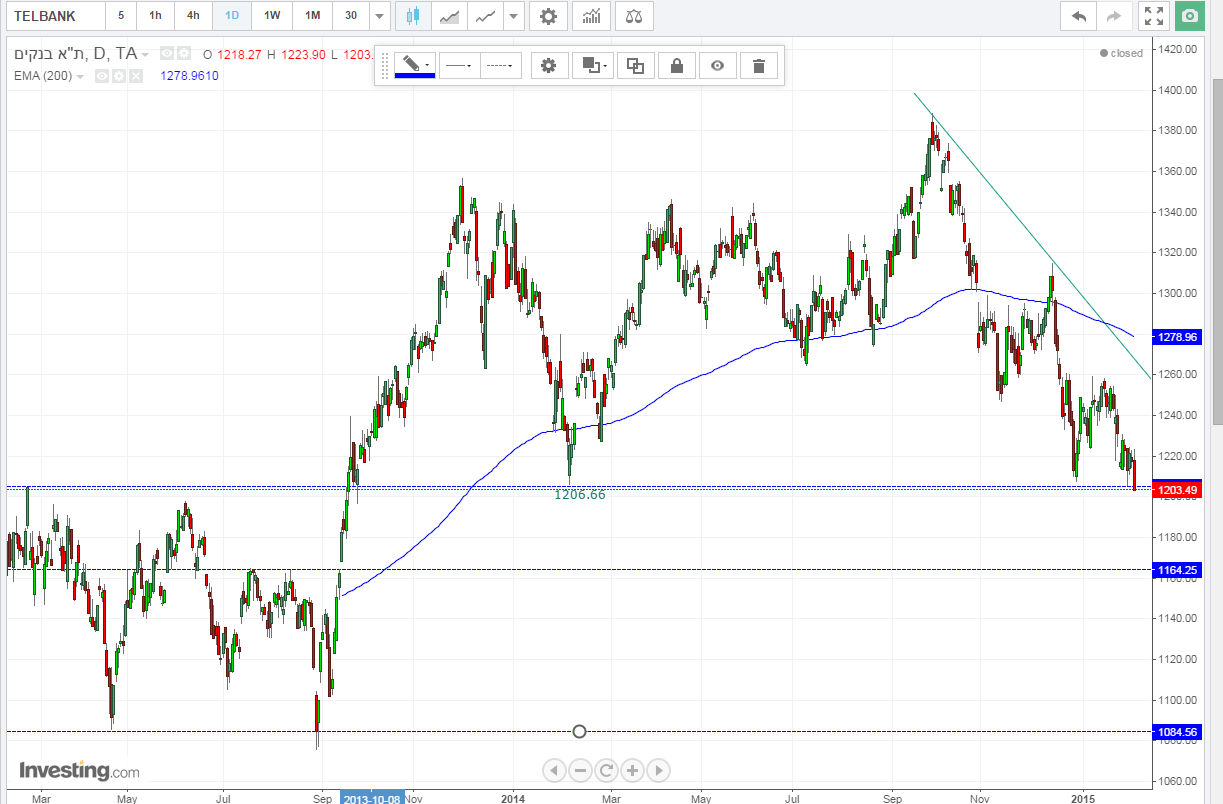The height and width of the screenshot is (804, 1223).
Task: Expand more chart styles dropdown
Action: (513, 16)
